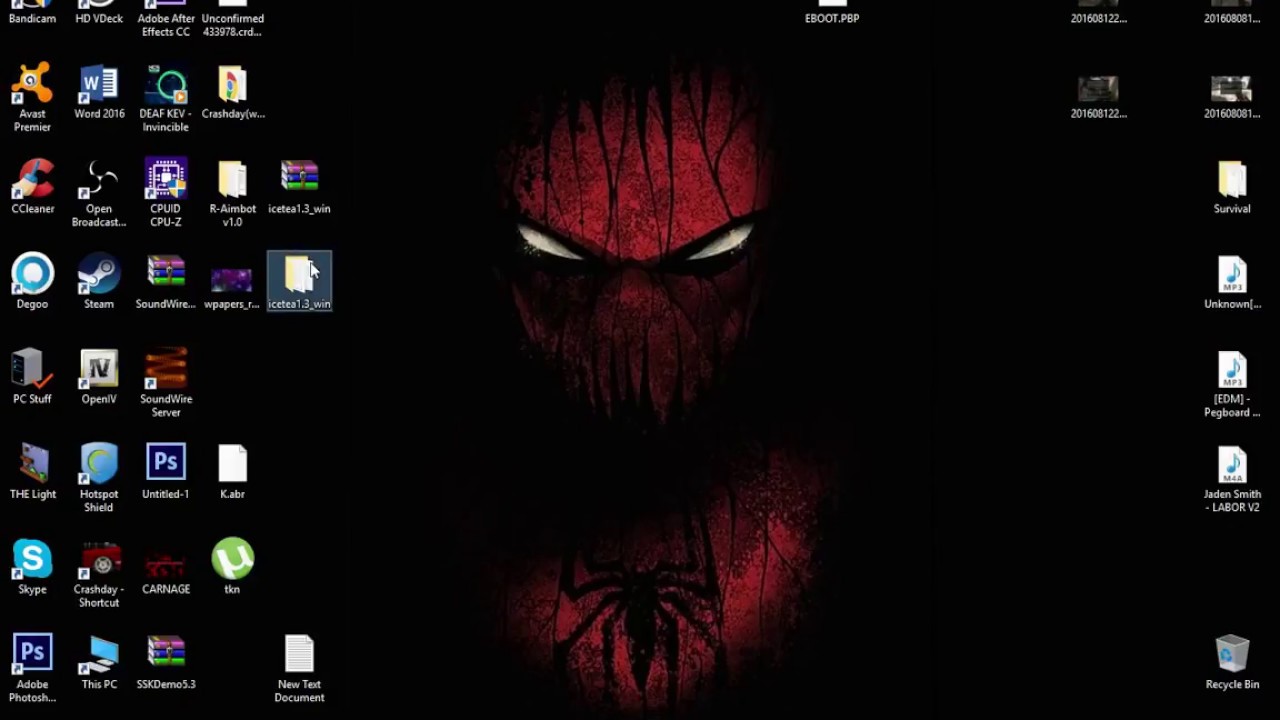Click the highlighted icetea1.3_win folder icon

(299, 282)
